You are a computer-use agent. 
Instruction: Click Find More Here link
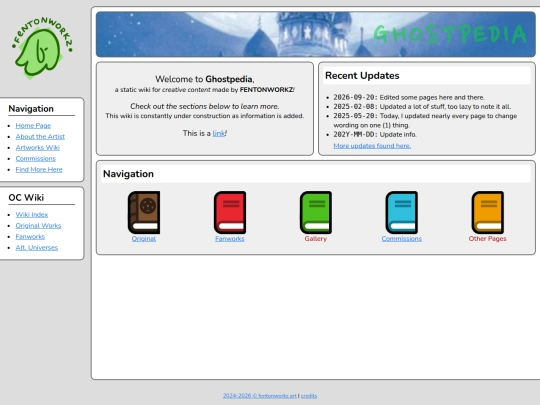click(39, 170)
